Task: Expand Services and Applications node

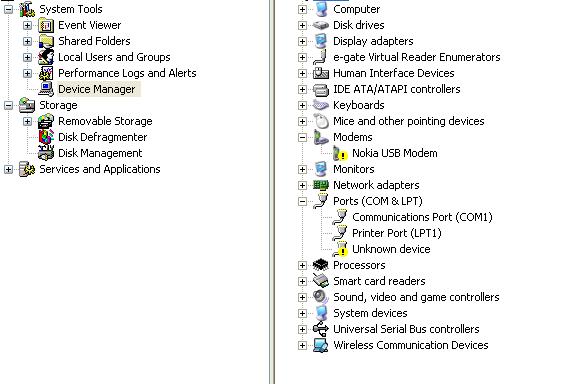Action: click(x=8, y=169)
